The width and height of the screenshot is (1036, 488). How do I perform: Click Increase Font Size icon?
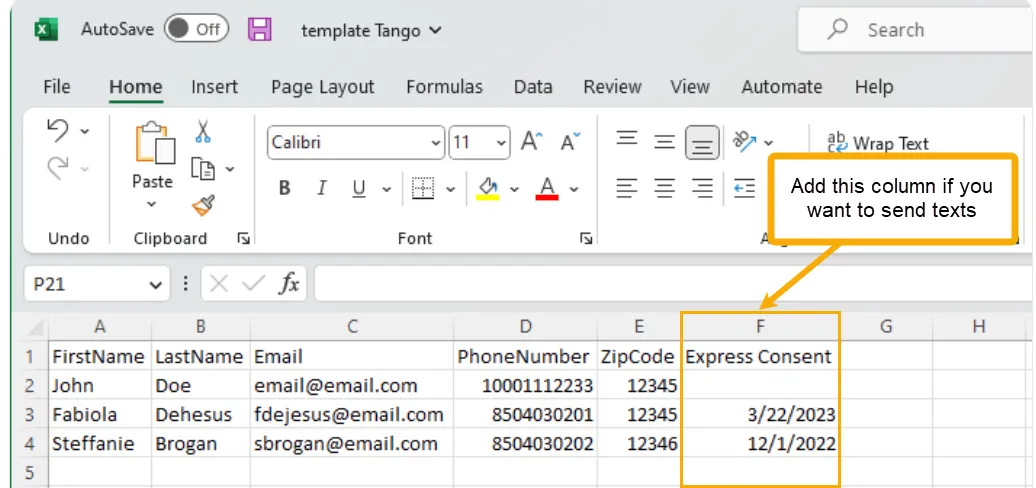coord(532,141)
